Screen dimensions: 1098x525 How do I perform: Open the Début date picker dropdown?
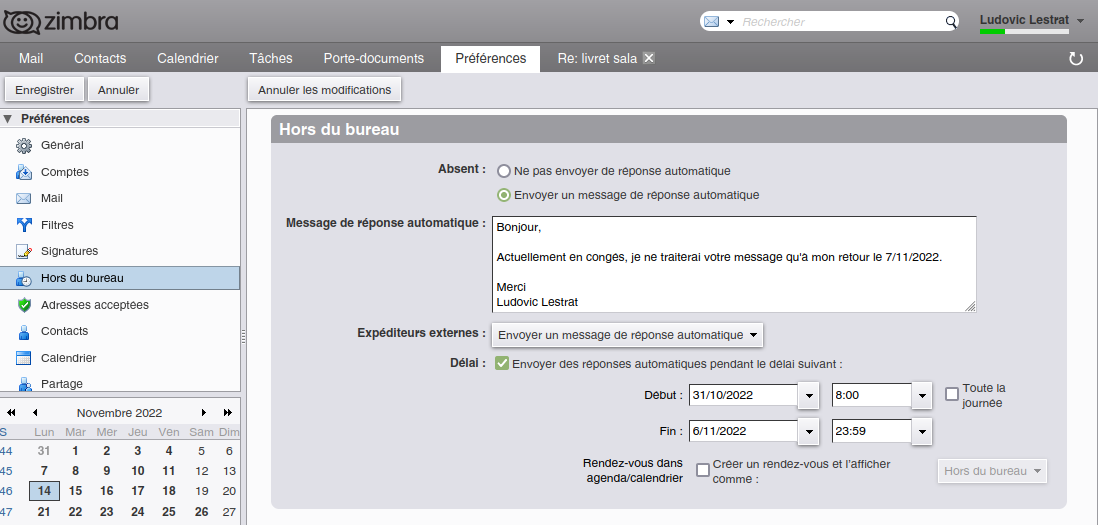[x=809, y=396]
